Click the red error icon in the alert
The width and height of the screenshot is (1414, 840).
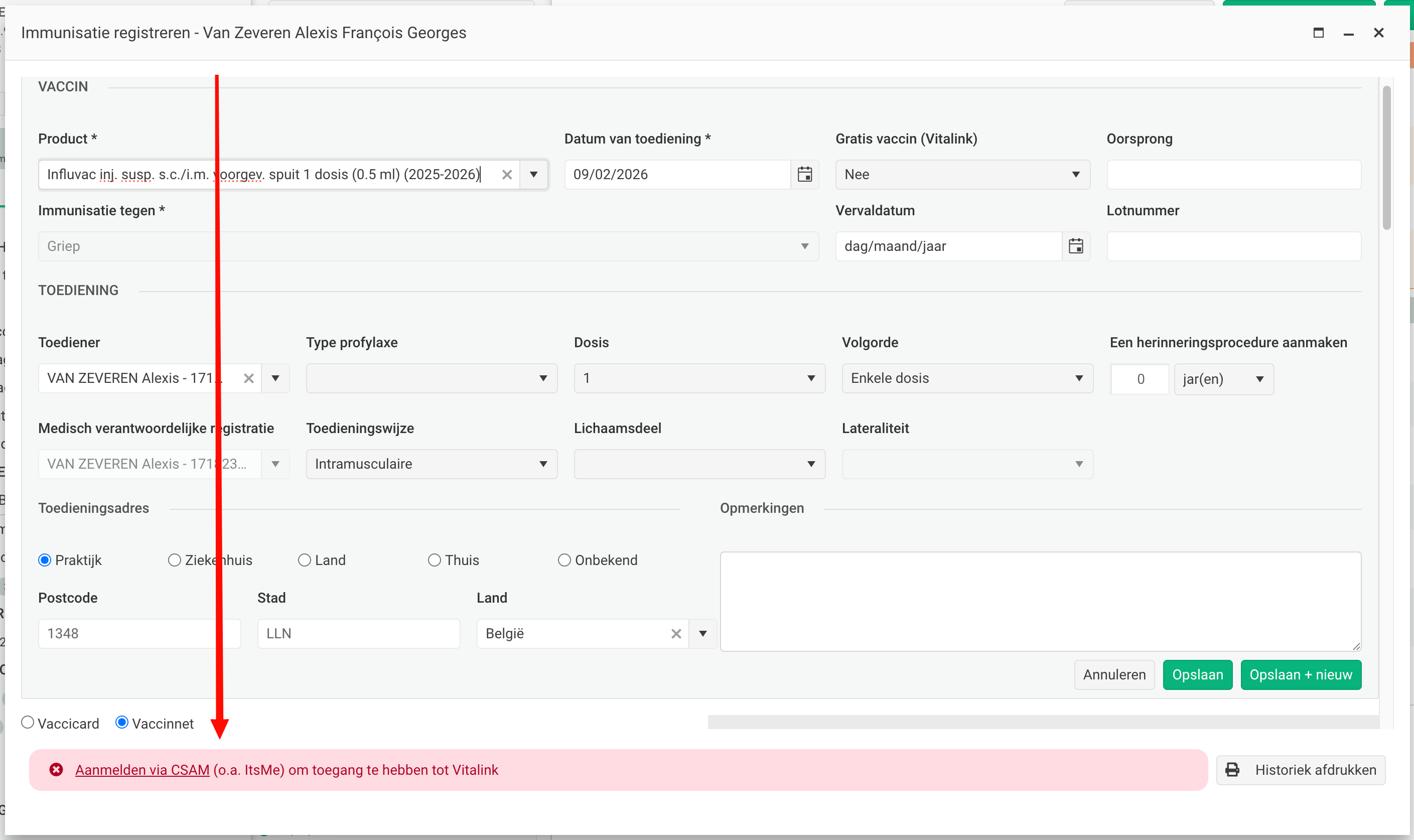point(56,770)
